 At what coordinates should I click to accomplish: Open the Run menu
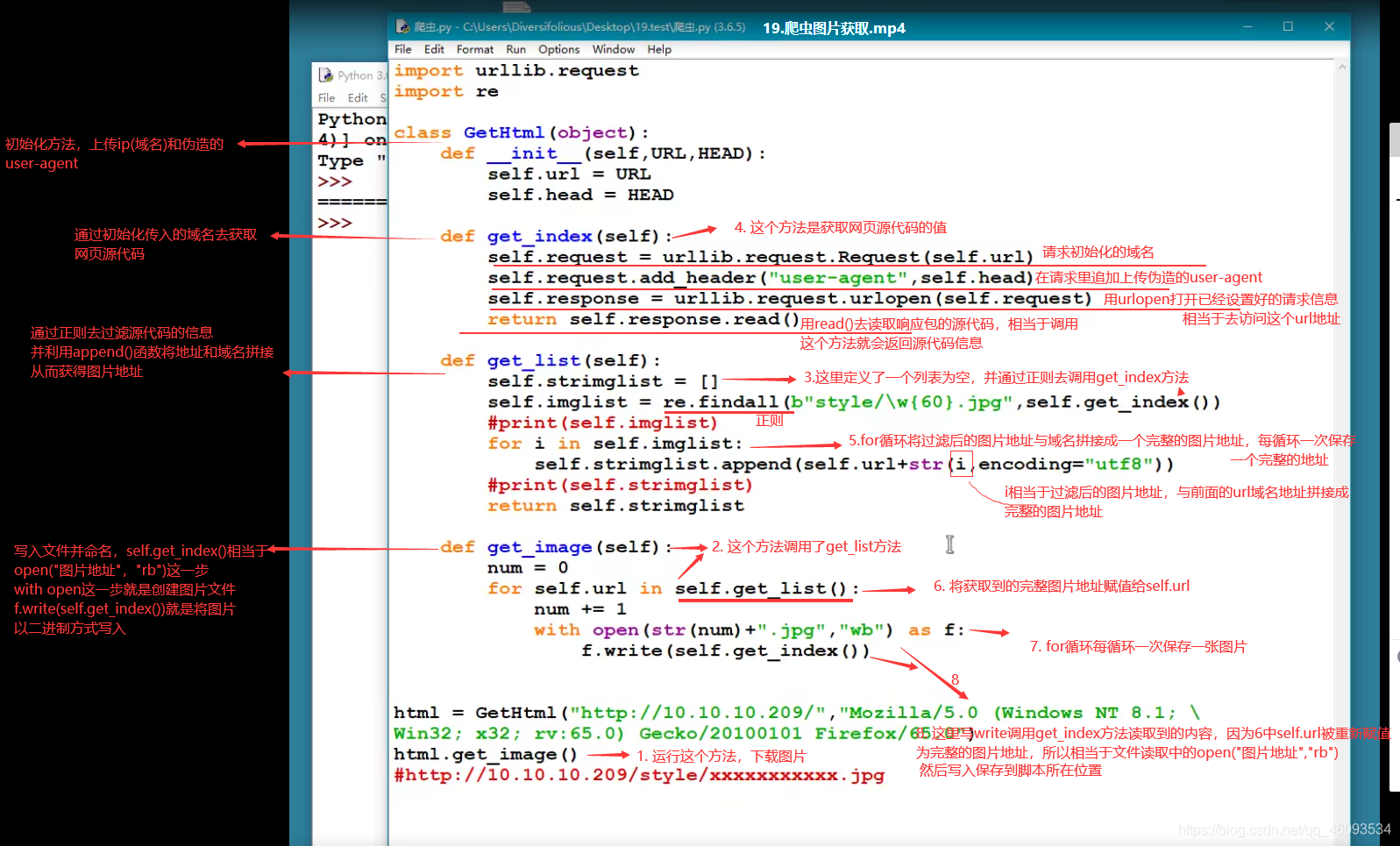click(x=516, y=49)
